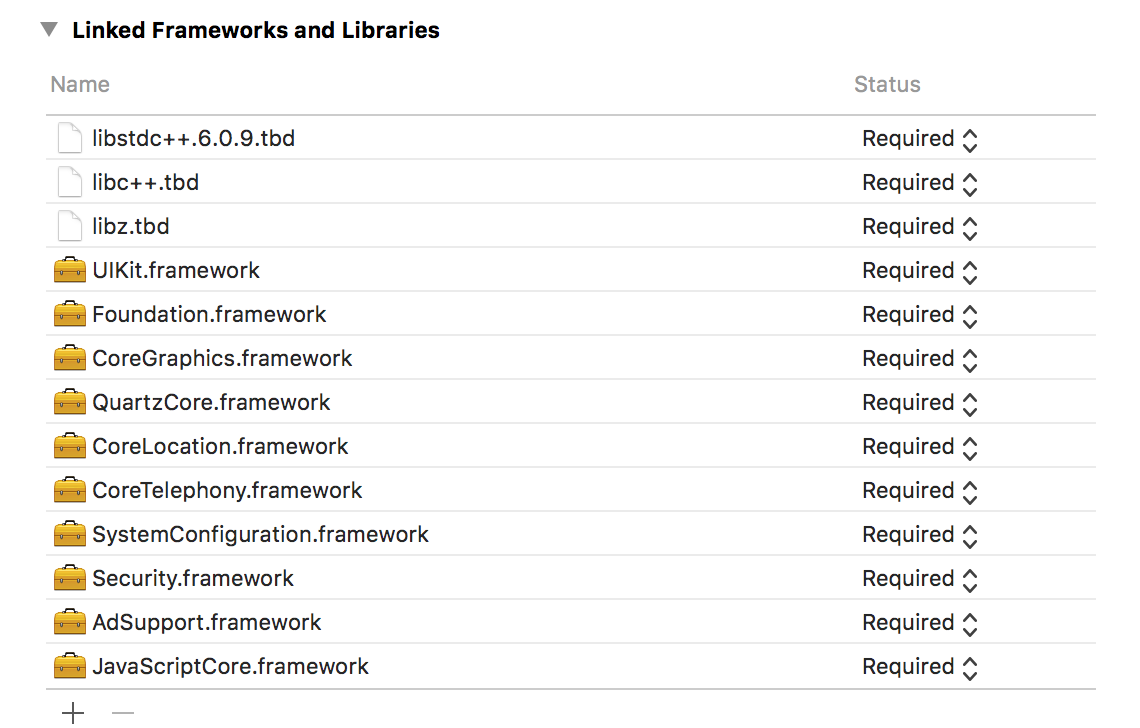Collapse the Linked Frameworks and Libraries section
Viewport: 1140px width, 728px height.
pos(49,29)
